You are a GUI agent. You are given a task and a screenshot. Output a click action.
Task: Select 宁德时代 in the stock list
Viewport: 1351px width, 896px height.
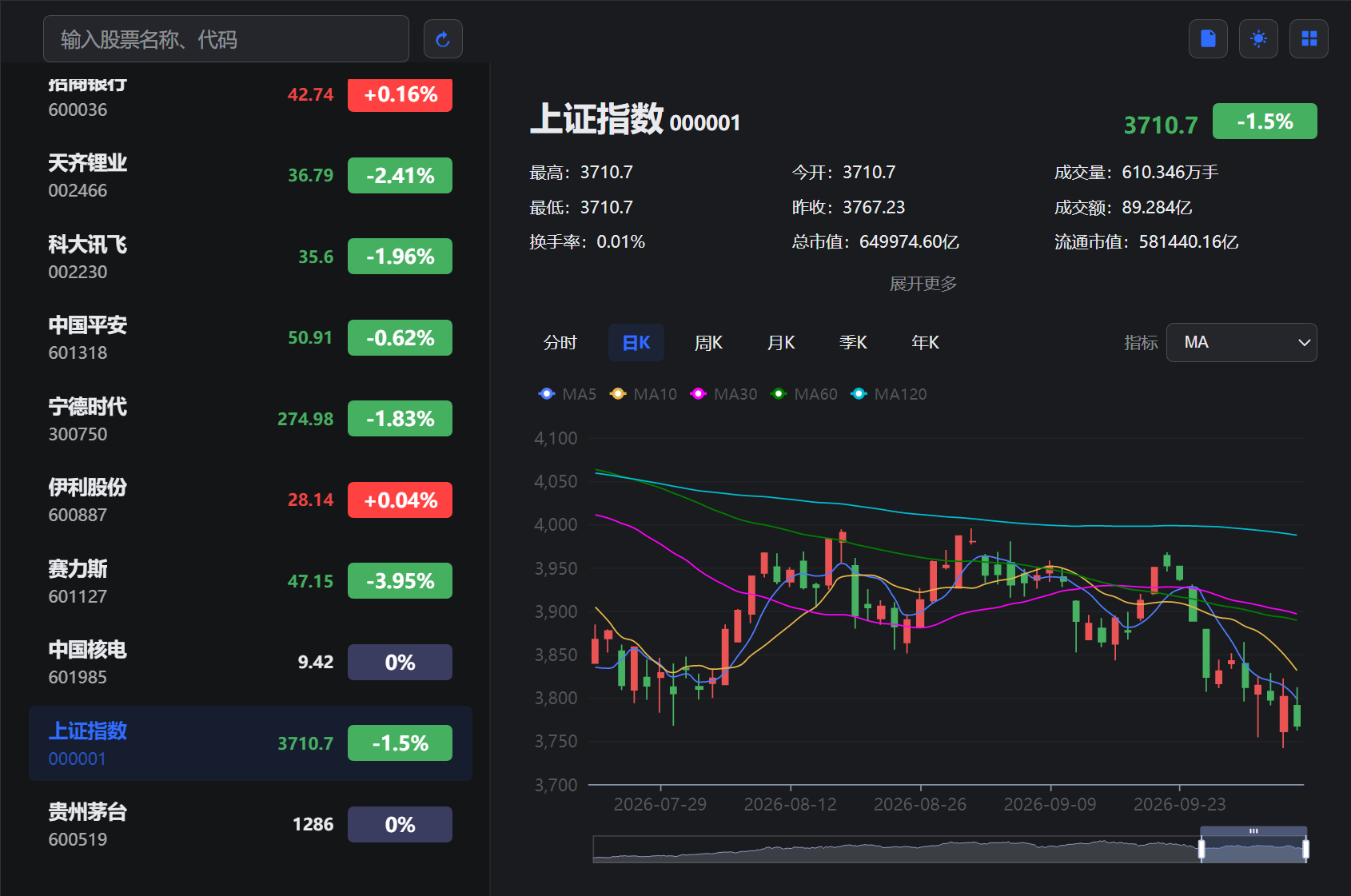point(250,420)
